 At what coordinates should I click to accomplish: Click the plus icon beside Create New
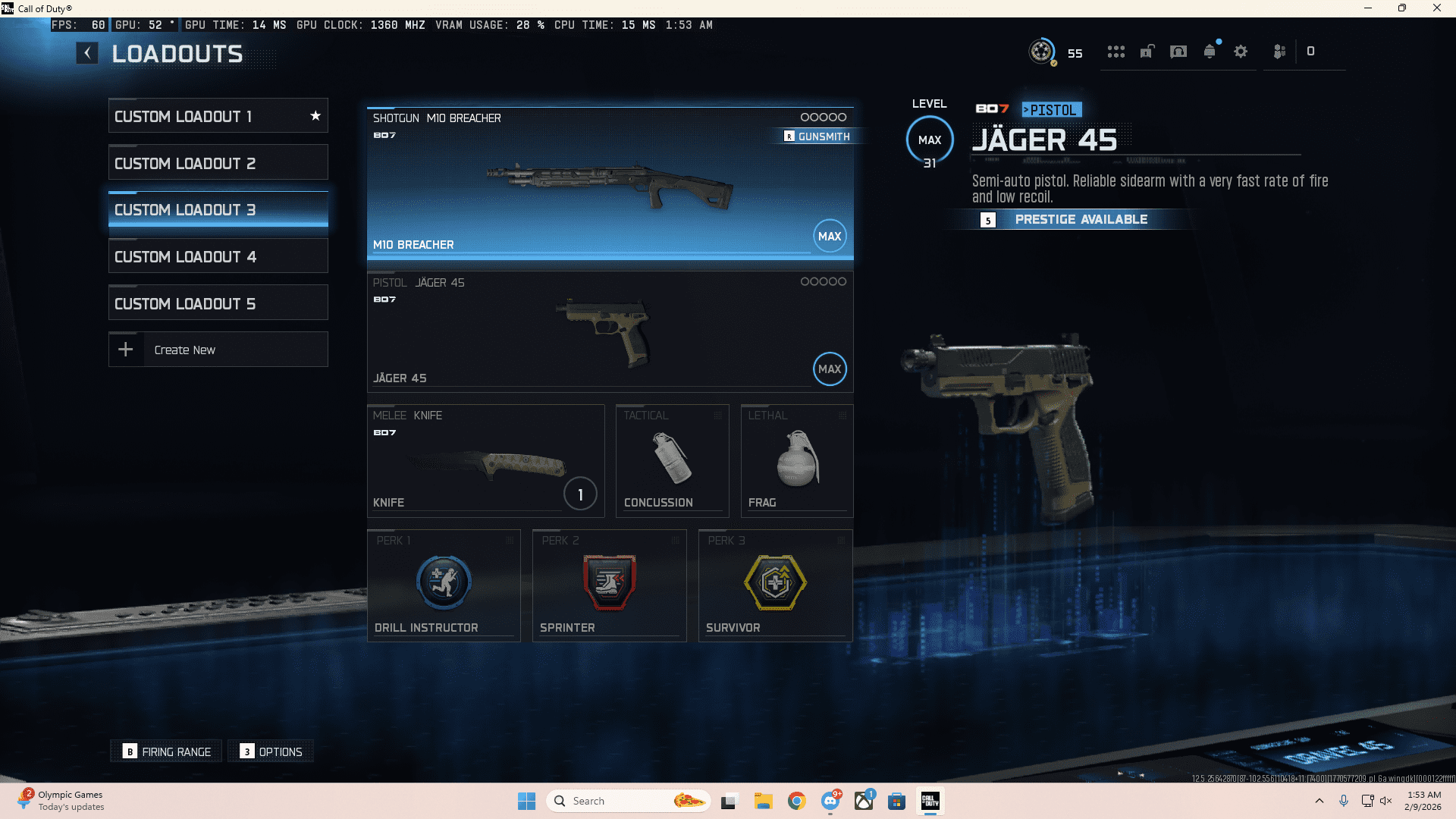pyautogui.click(x=126, y=349)
